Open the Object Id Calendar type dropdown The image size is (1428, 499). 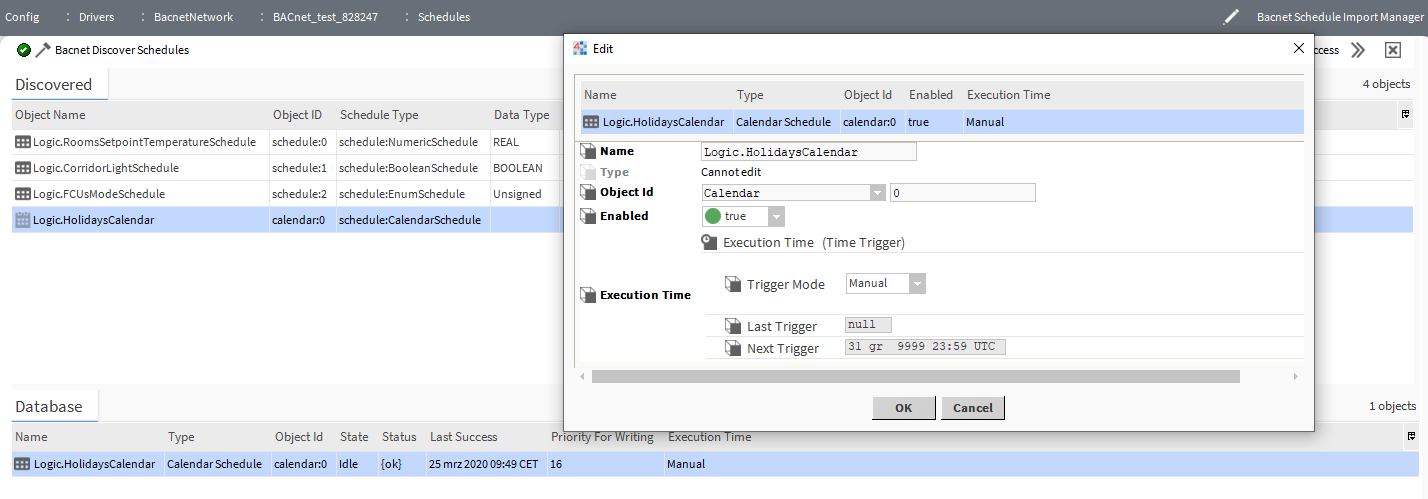877,193
